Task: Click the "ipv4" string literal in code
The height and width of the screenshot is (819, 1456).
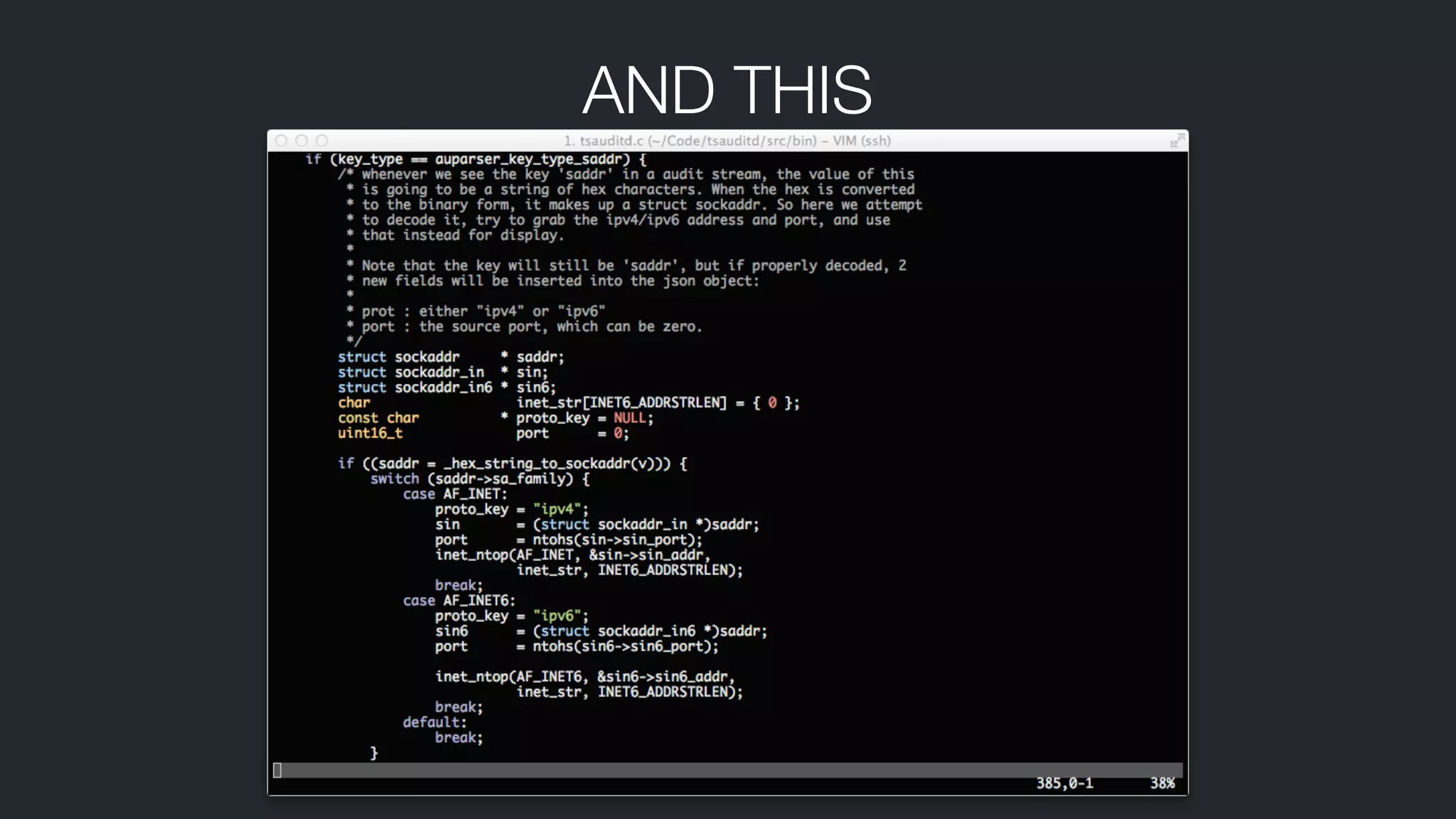Action: pyautogui.click(x=557, y=509)
